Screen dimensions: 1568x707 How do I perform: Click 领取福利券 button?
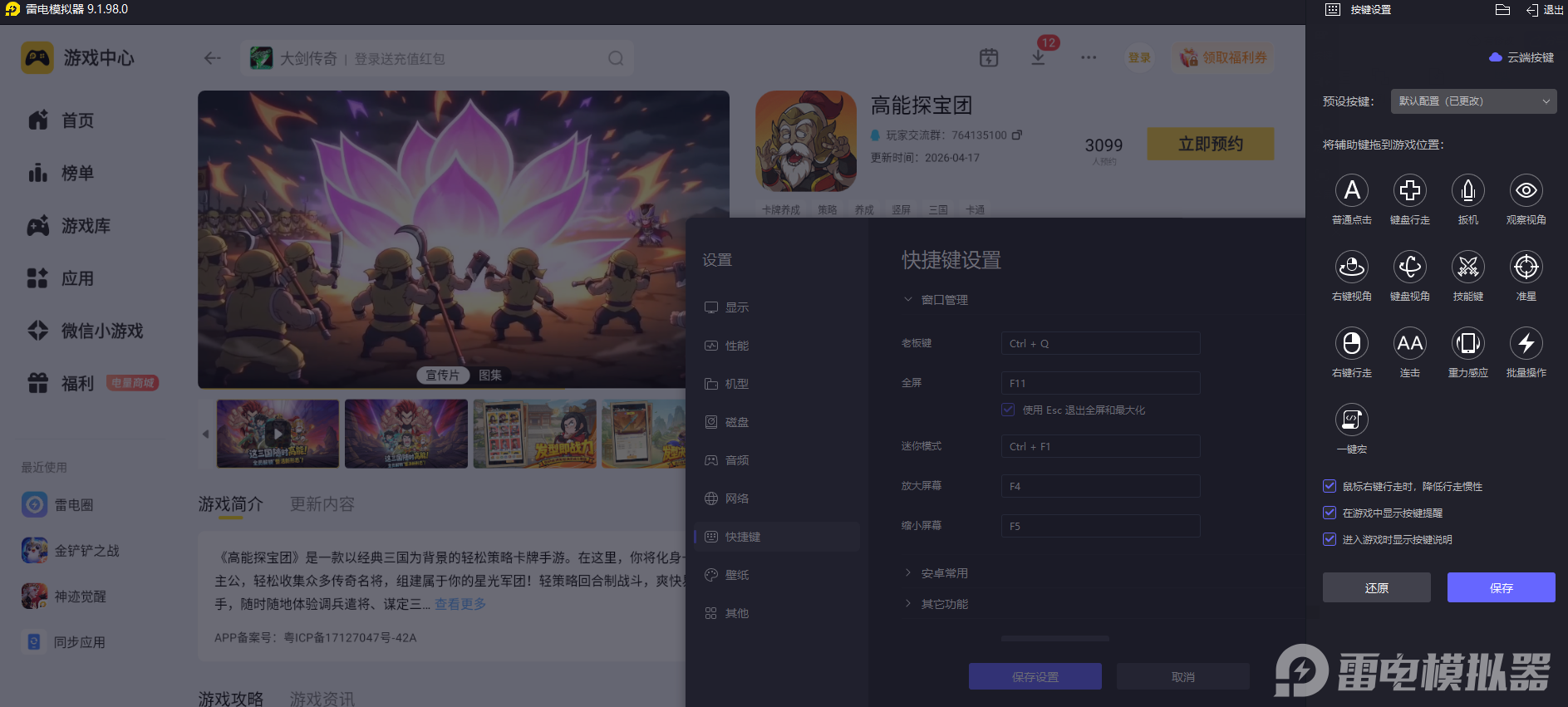click(x=1223, y=57)
